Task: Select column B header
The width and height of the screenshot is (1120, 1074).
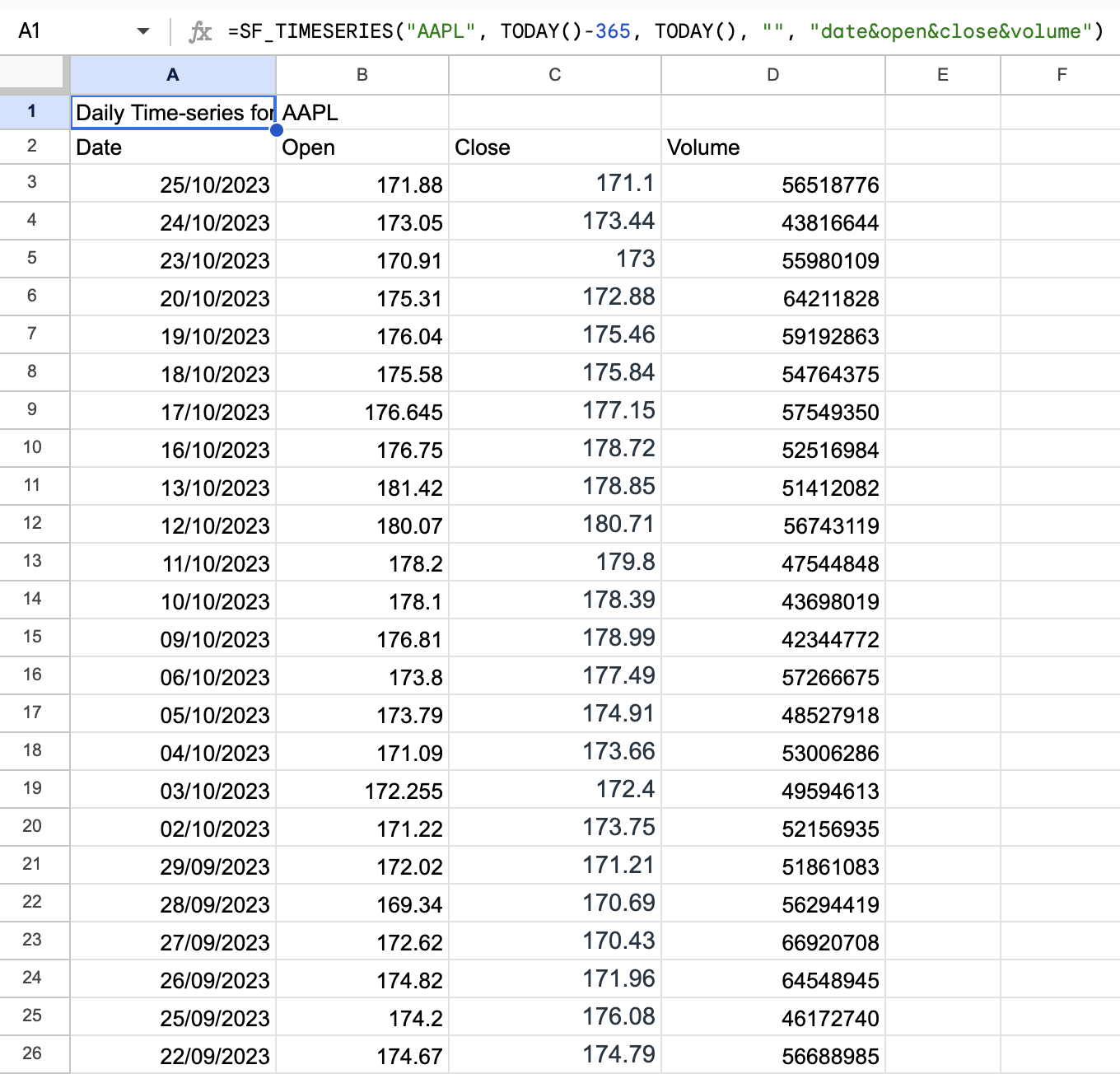Action: pos(362,75)
